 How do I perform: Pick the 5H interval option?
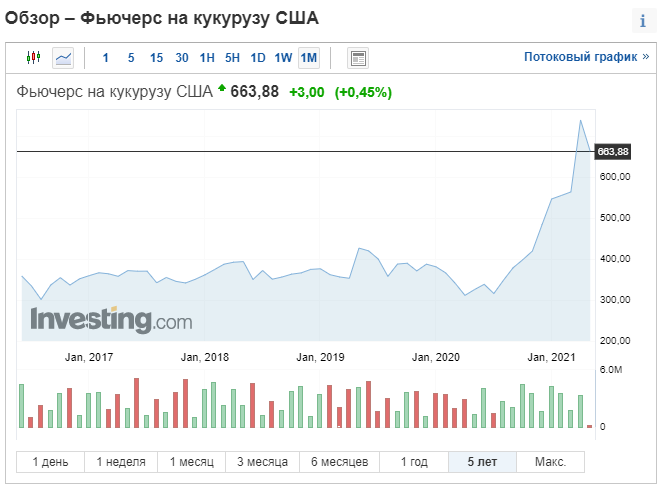(x=232, y=58)
